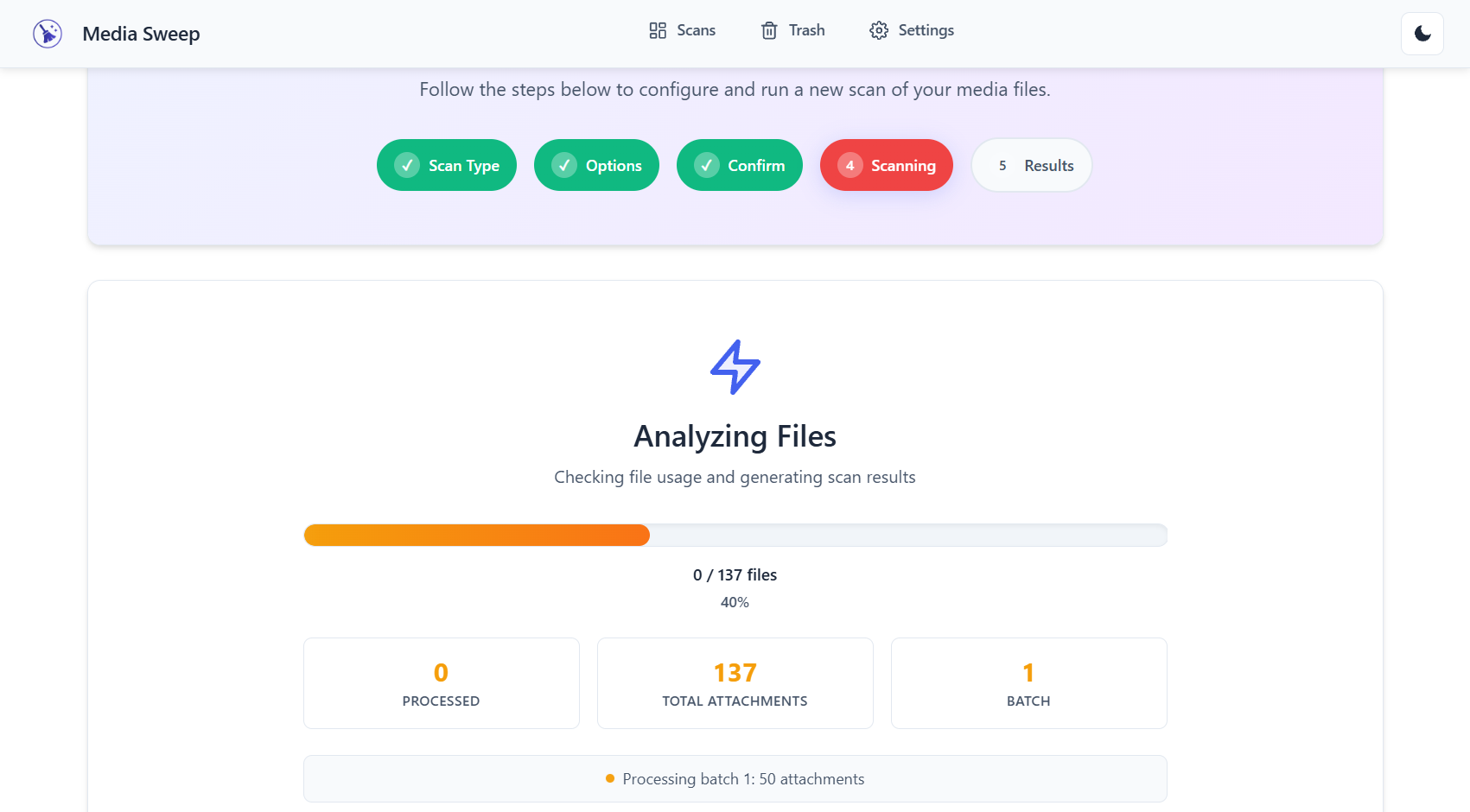
Task: Select the Trash navigation link
Action: click(x=805, y=29)
